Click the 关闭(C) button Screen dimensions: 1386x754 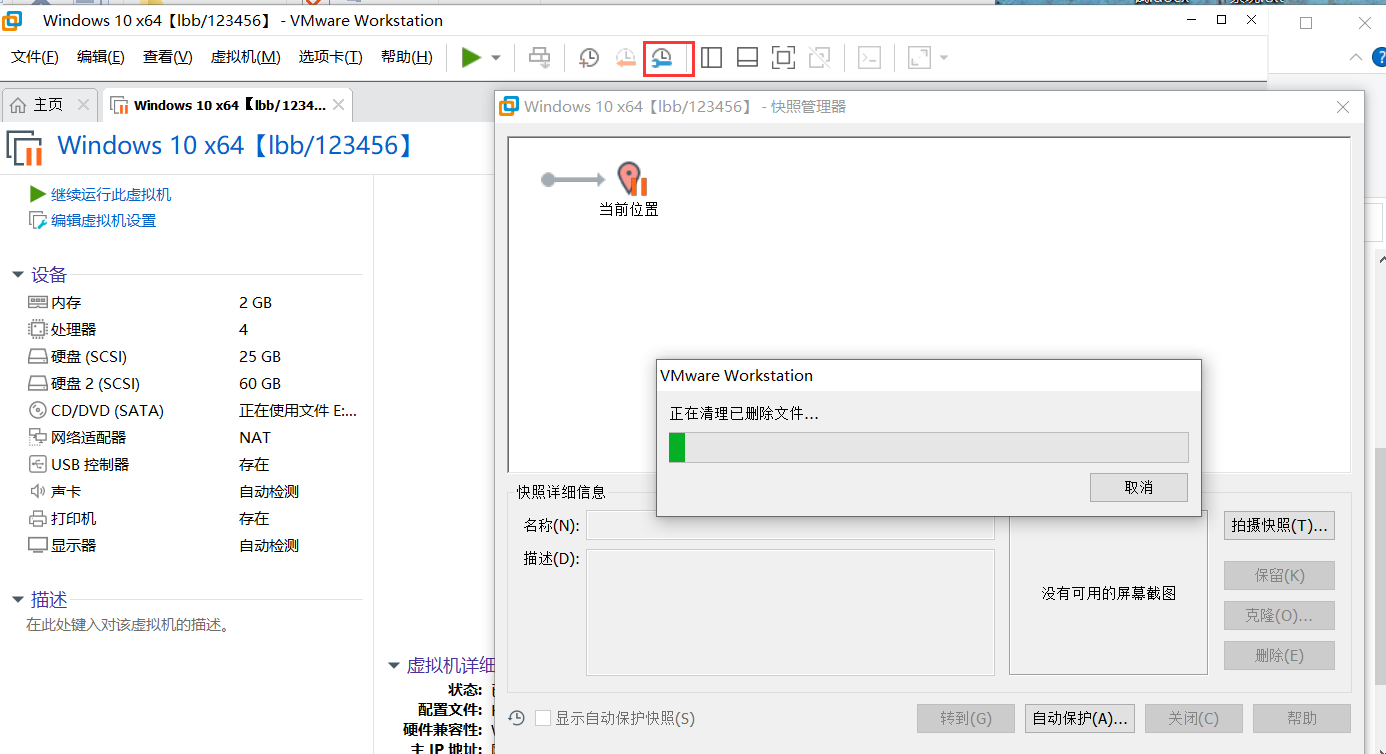pos(1194,718)
